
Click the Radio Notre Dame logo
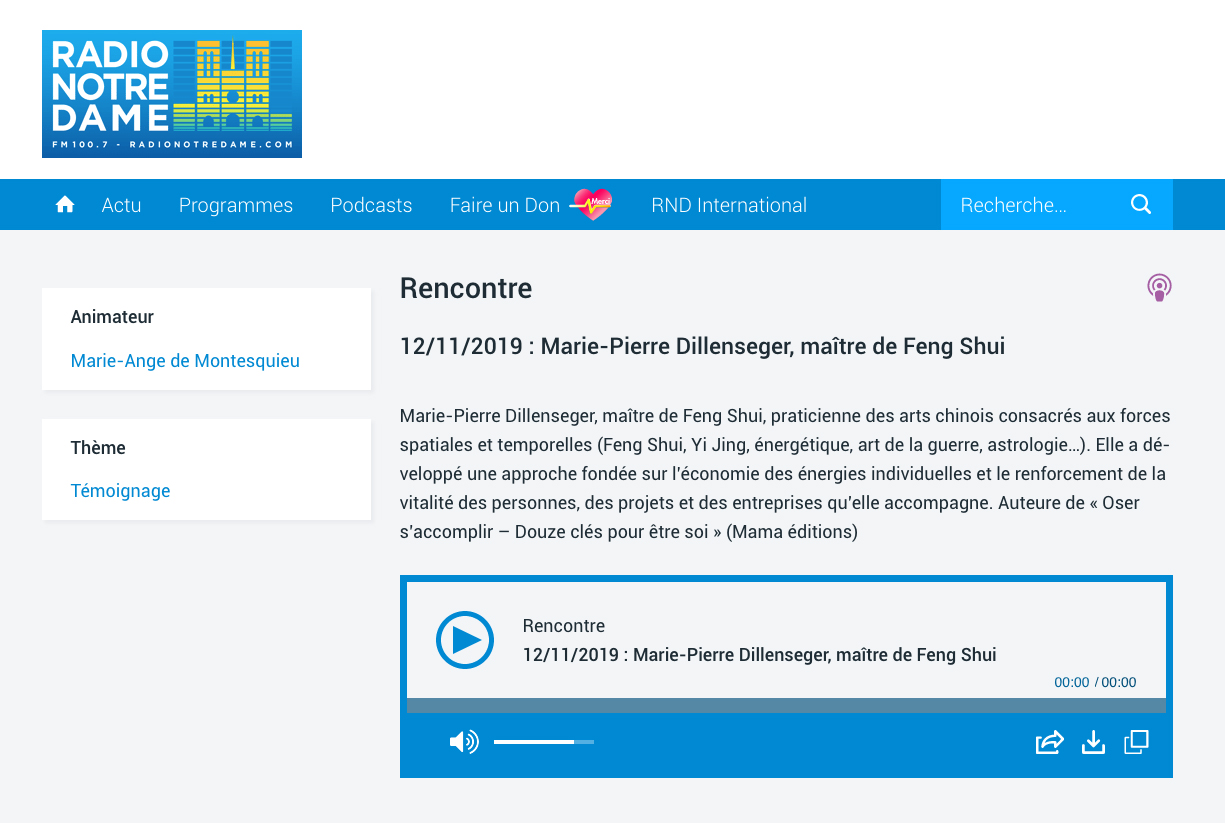pyautogui.click(x=171, y=94)
